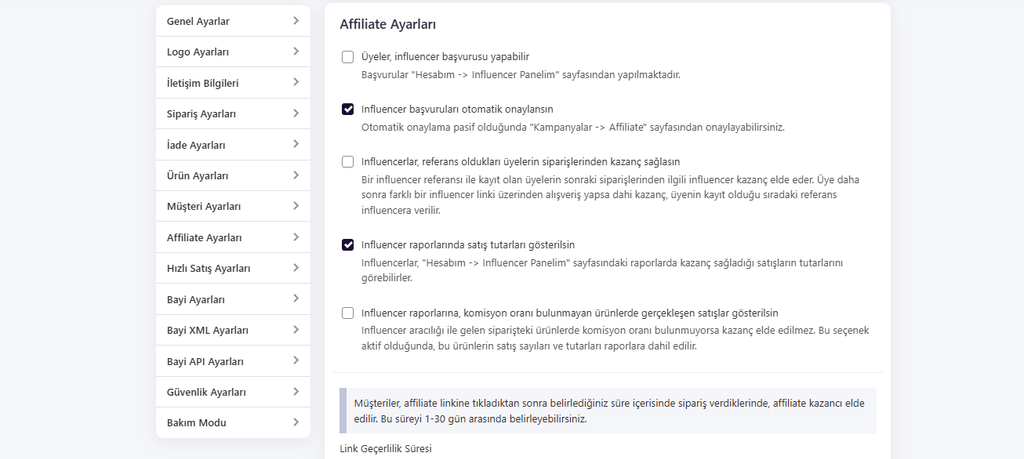Uncheck 'Influencer başvuruları otomatik onaylansın'

pyautogui.click(x=347, y=109)
